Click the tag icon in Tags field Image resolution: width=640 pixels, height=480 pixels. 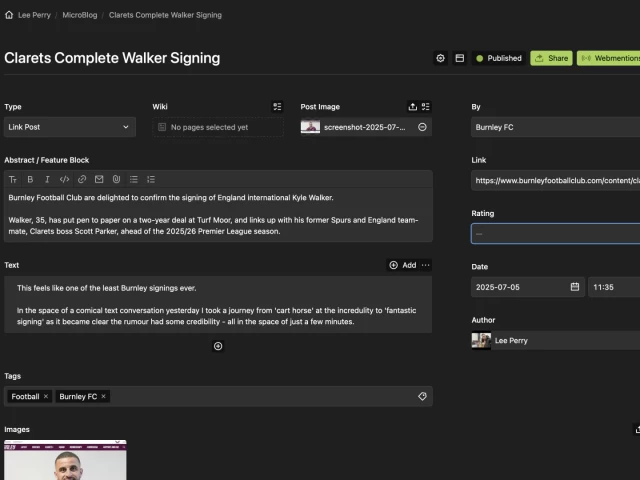point(422,396)
